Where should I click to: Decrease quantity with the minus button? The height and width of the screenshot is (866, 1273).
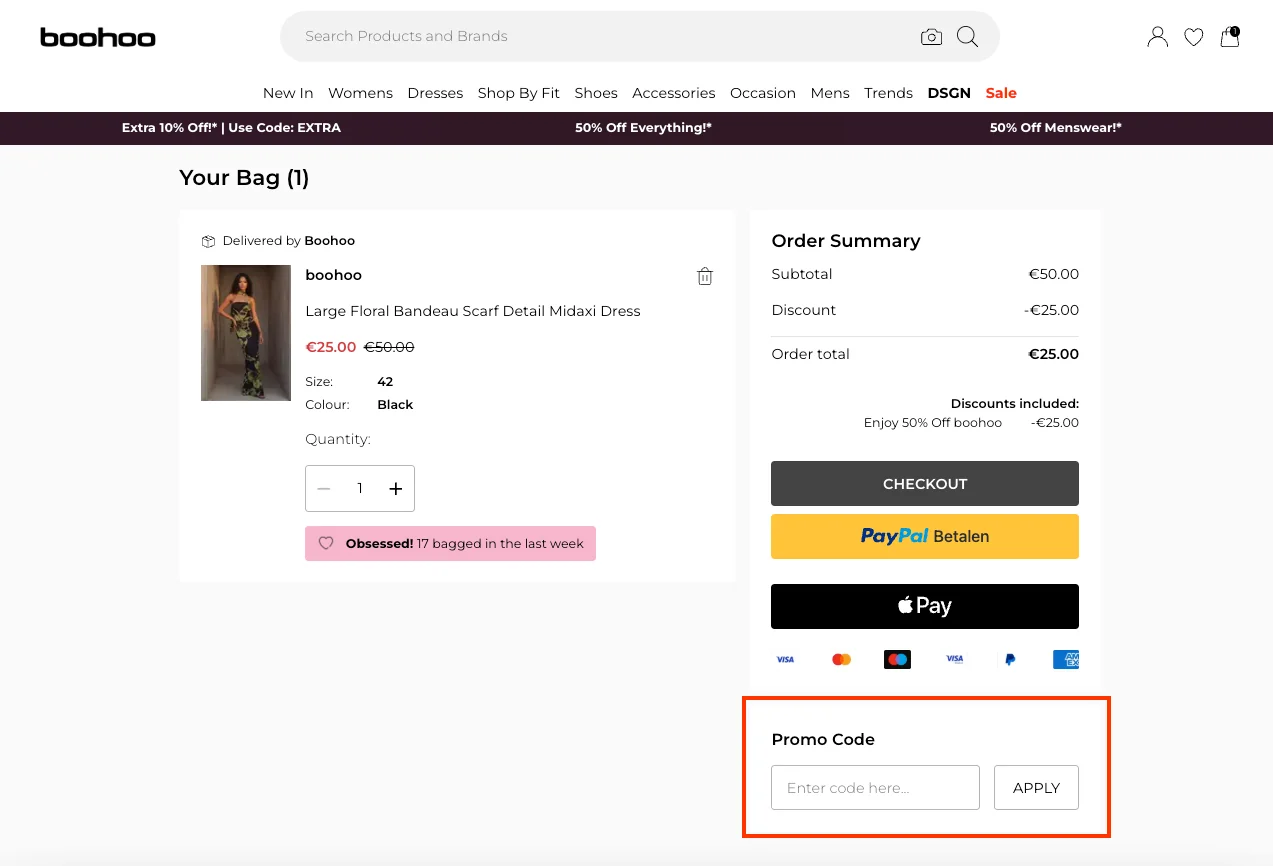point(324,488)
